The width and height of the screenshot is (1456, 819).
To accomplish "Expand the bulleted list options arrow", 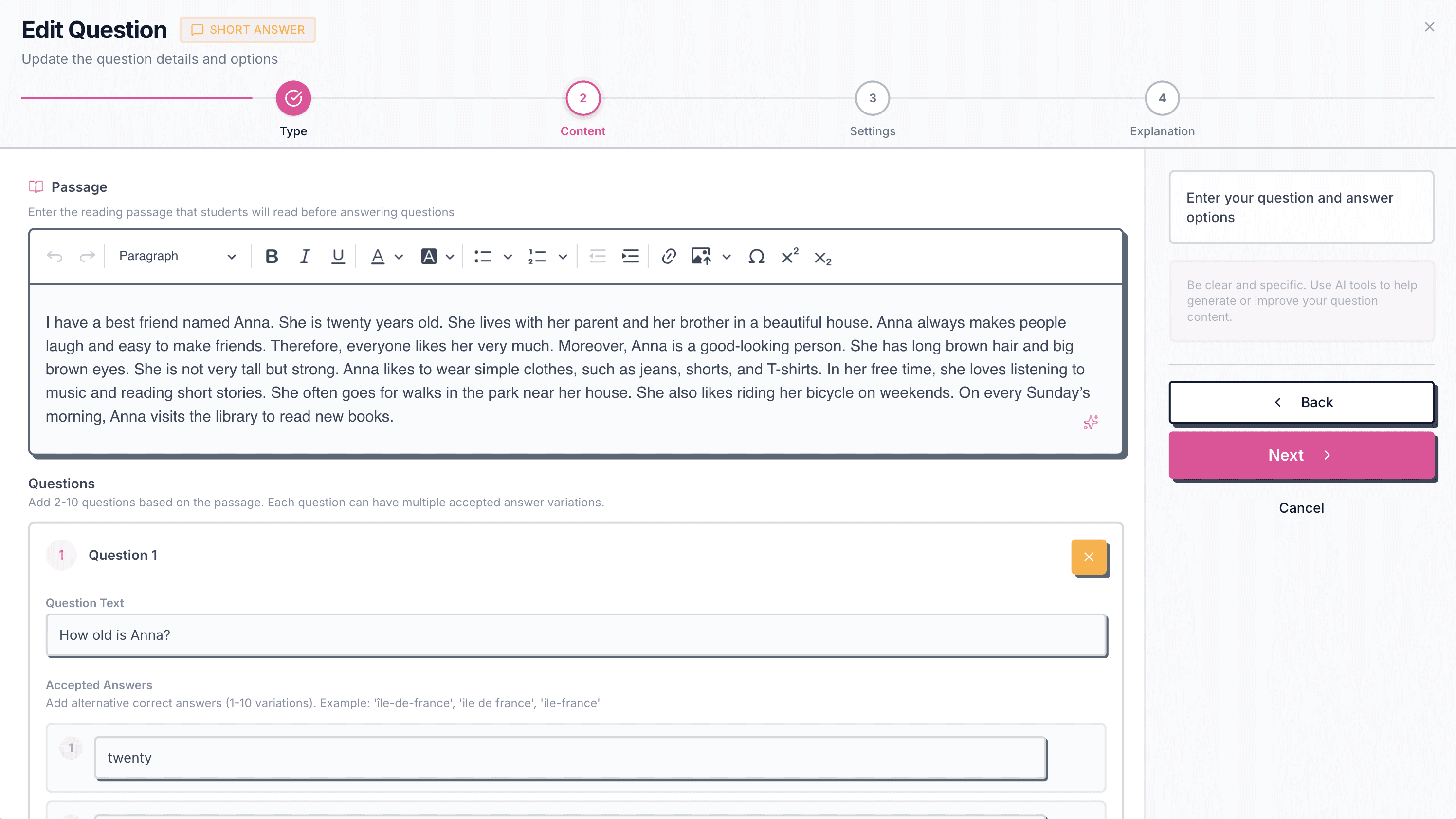I will (508, 257).
